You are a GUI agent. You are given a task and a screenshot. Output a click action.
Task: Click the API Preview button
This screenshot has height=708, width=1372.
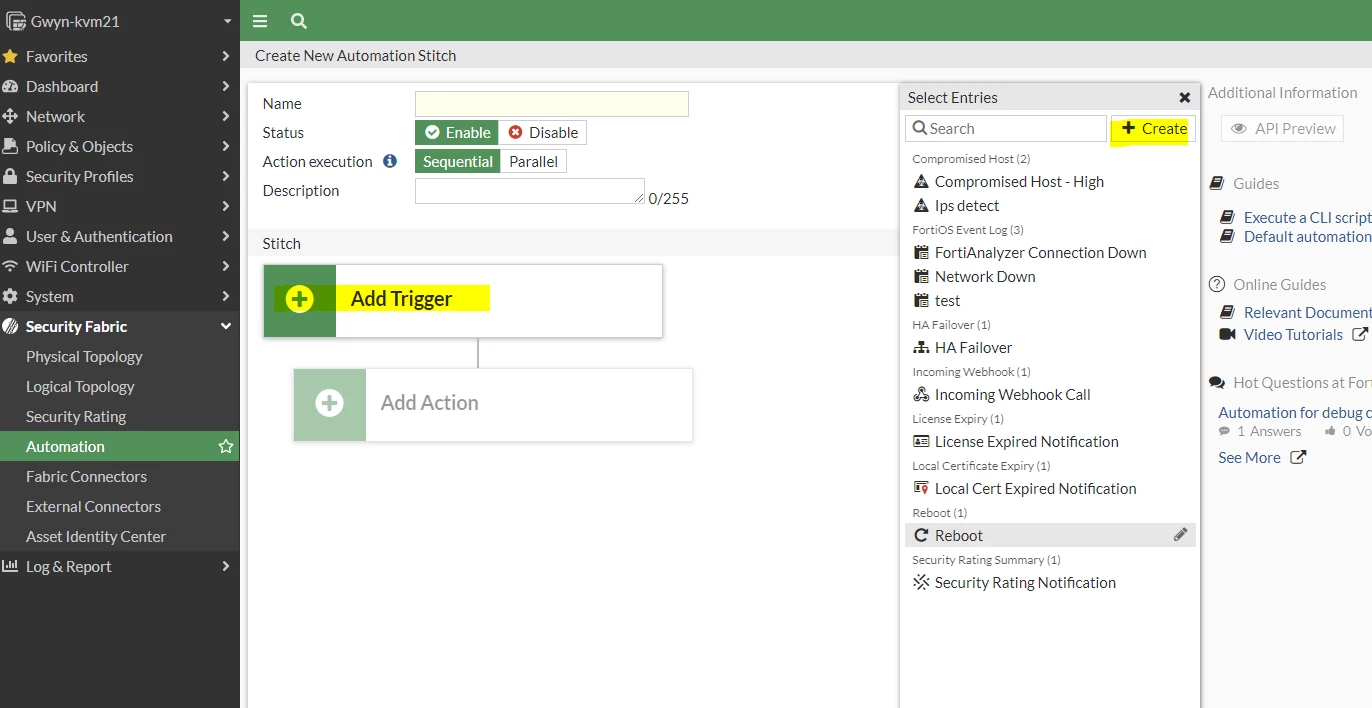[1283, 129]
